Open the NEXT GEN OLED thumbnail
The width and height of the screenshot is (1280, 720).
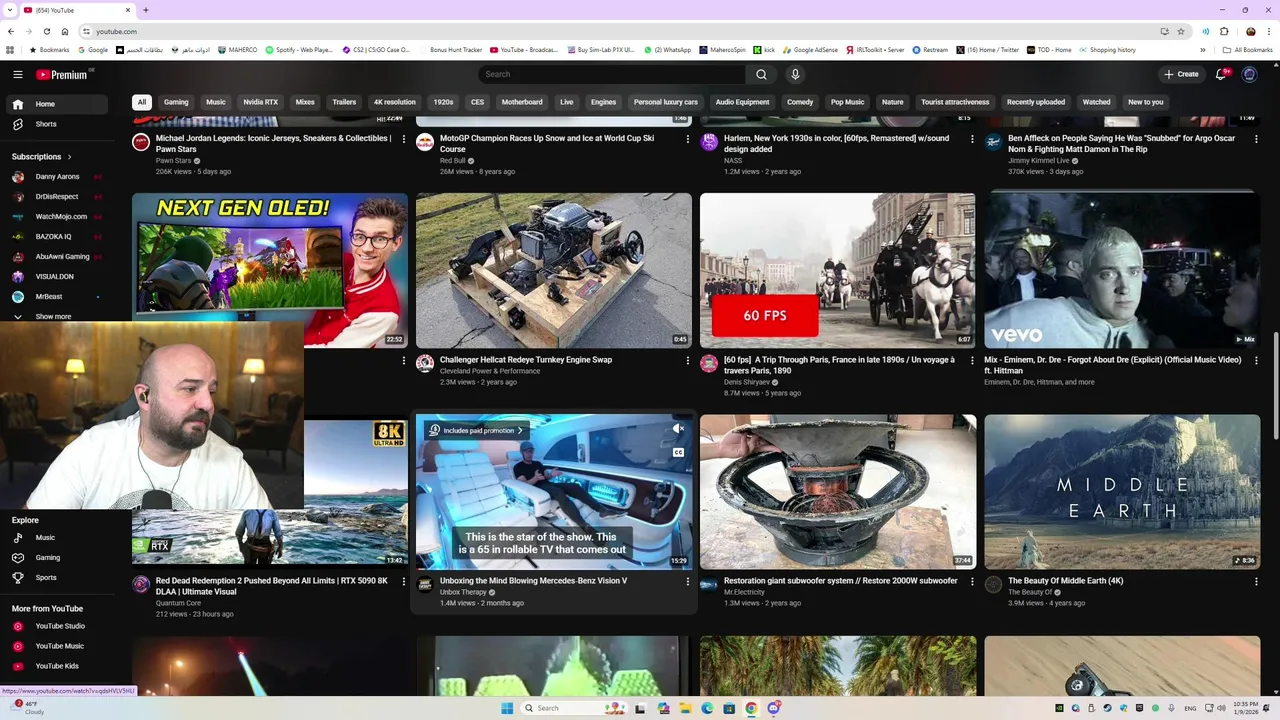pyautogui.click(x=270, y=270)
